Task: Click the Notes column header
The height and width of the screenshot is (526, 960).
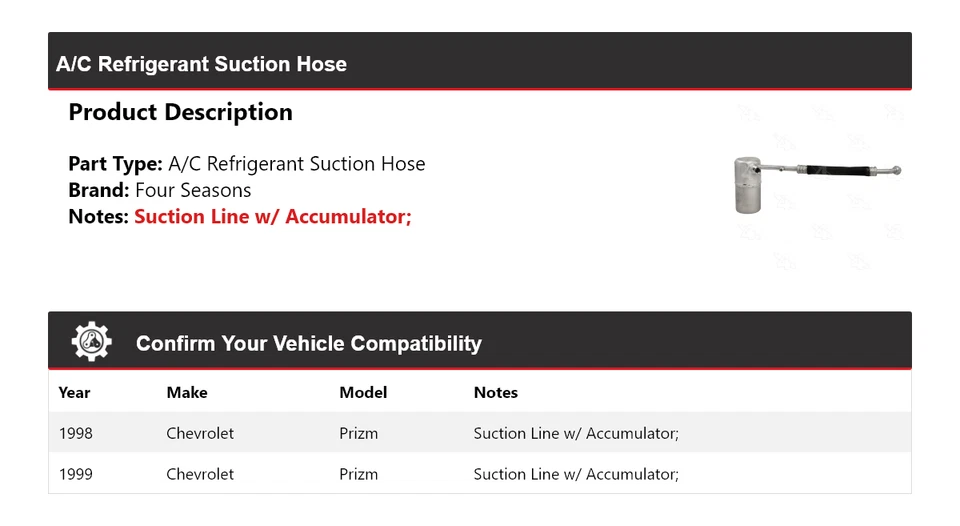Action: (x=496, y=393)
